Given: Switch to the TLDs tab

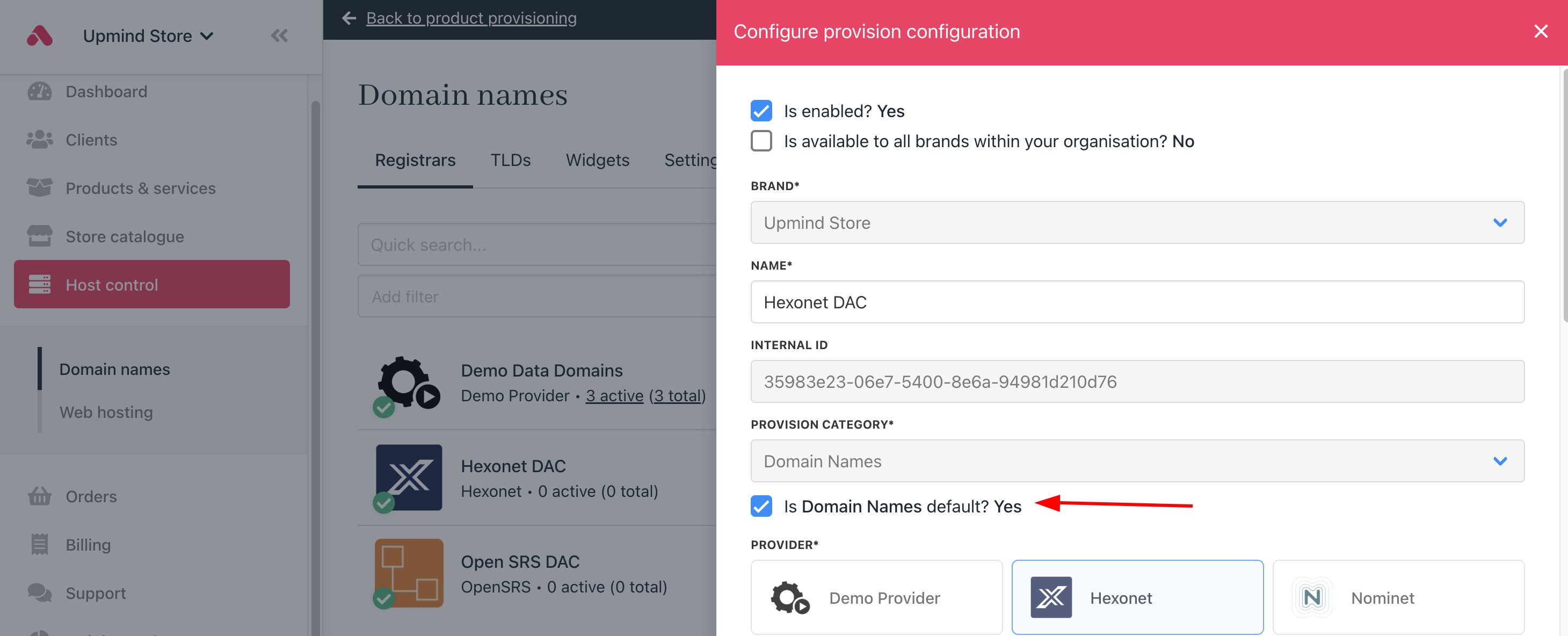Looking at the screenshot, I should point(510,160).
